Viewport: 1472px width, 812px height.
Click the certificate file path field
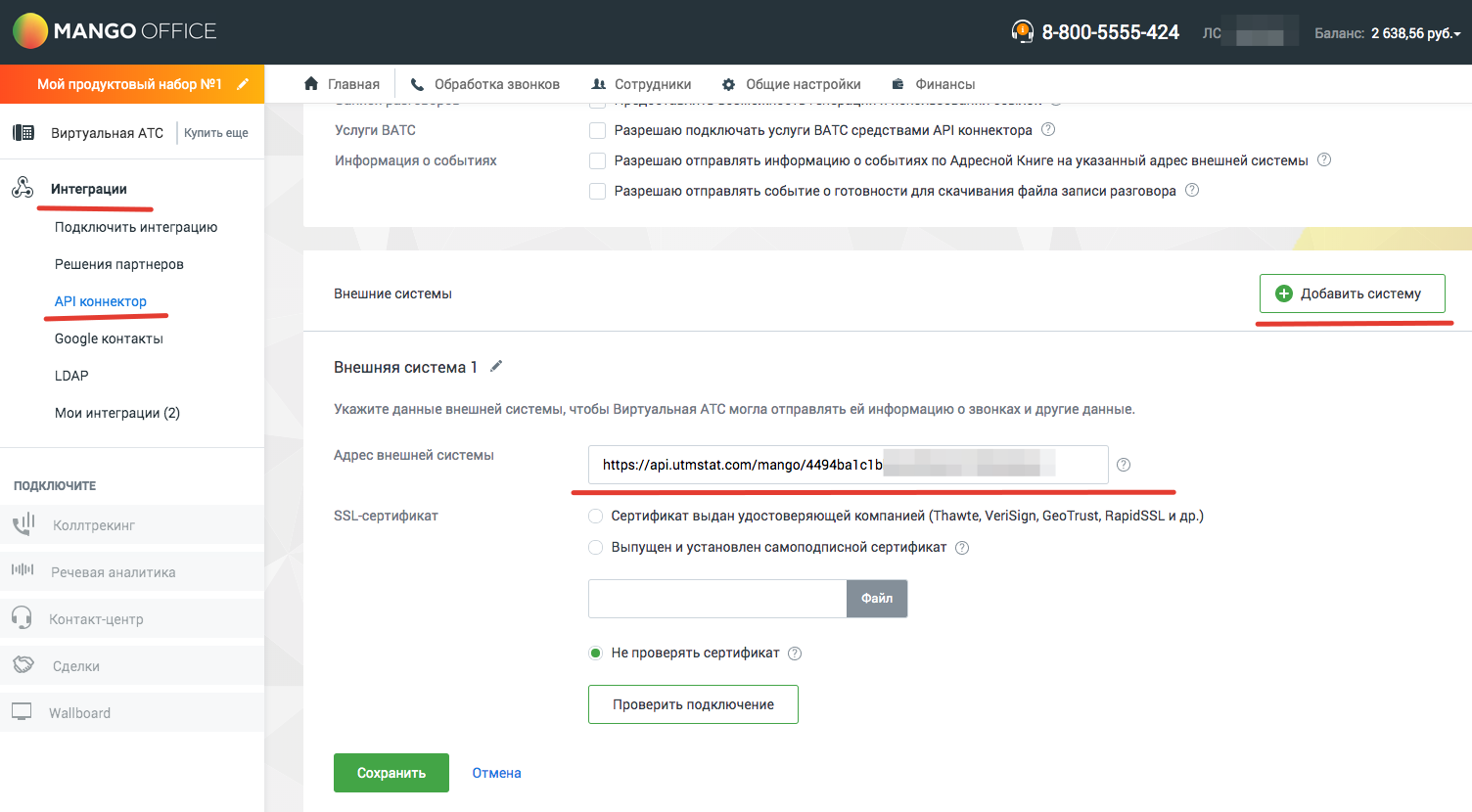pyautogui.click(x=717, y=599)
